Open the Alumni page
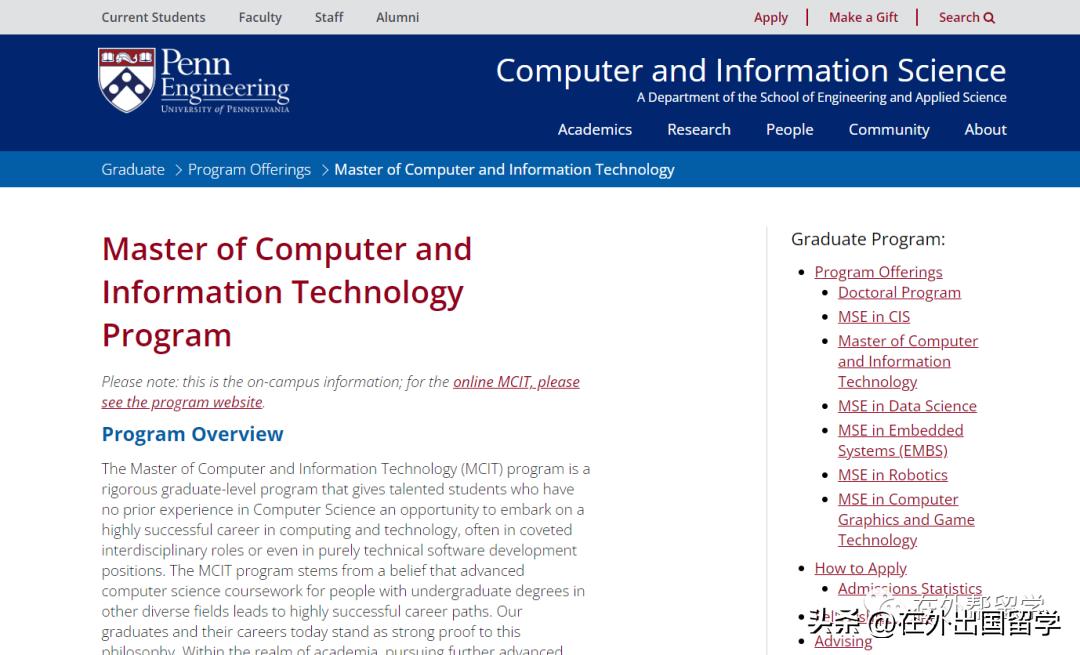This screenshot has height=655, width=1080. [x=397, y=17]
